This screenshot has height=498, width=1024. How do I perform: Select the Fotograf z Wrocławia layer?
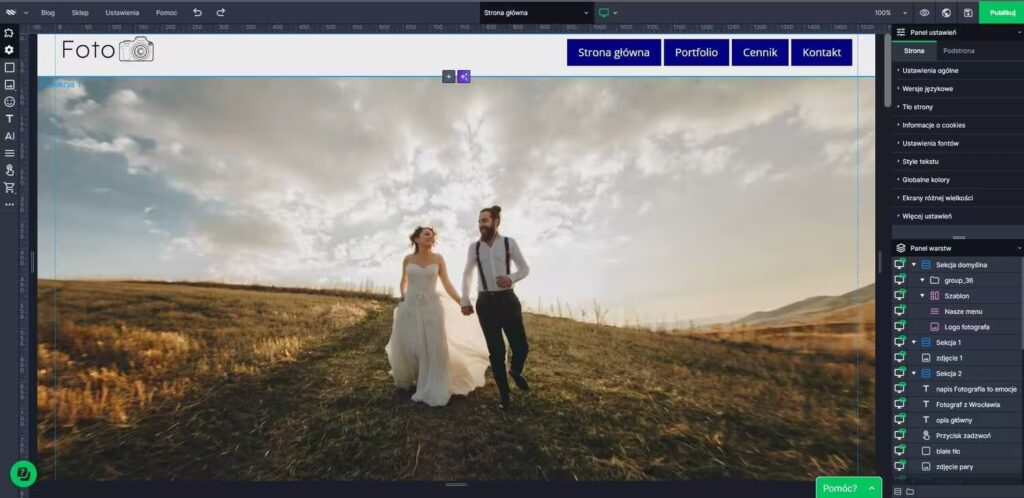(967, 405)
